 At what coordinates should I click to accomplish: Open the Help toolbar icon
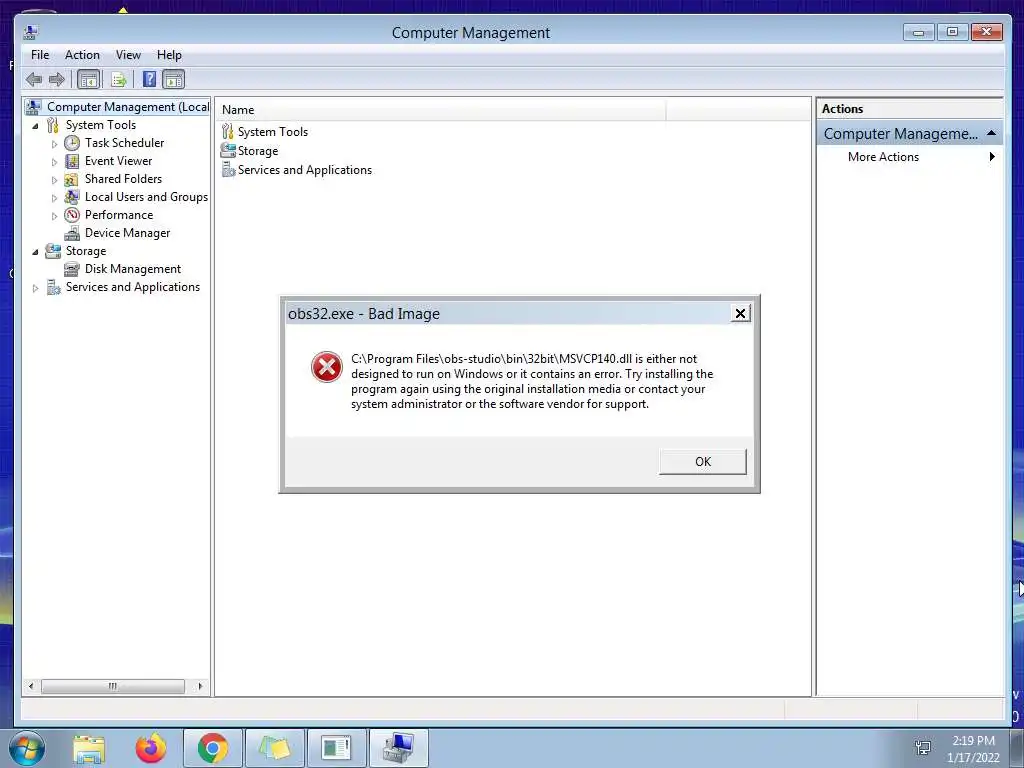click(150, 80)
